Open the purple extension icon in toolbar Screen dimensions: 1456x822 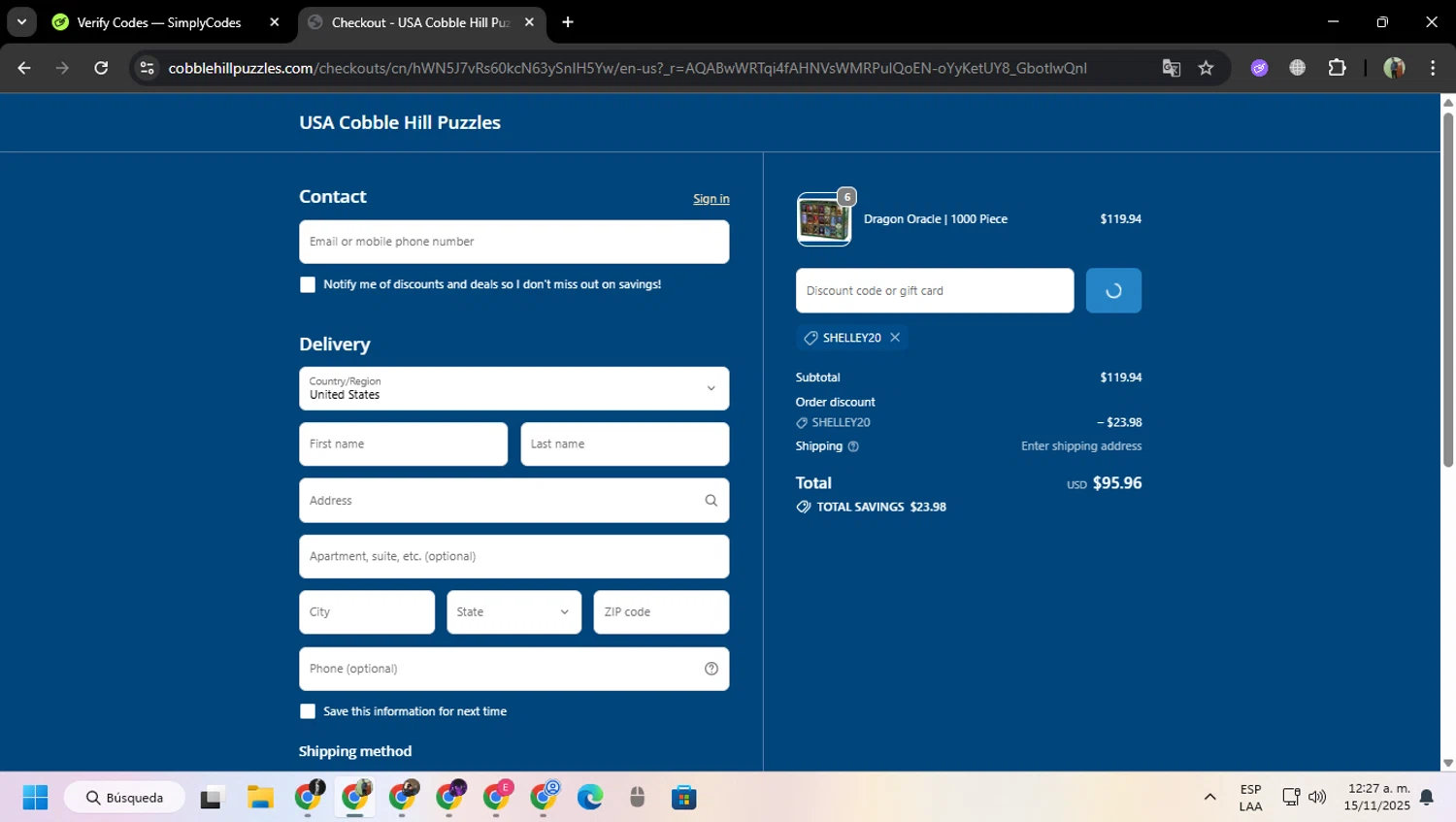(x=1259, y=68)
